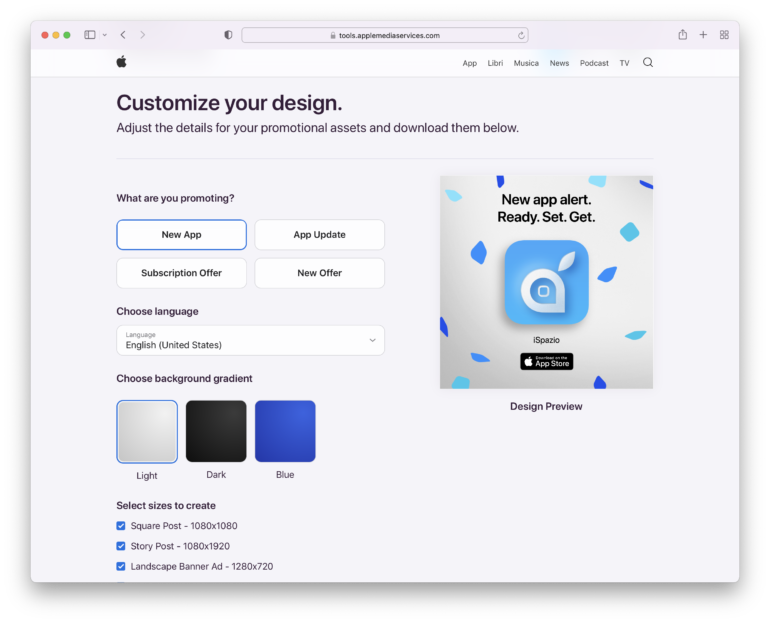Show the tab overview grid

point(724,35)
